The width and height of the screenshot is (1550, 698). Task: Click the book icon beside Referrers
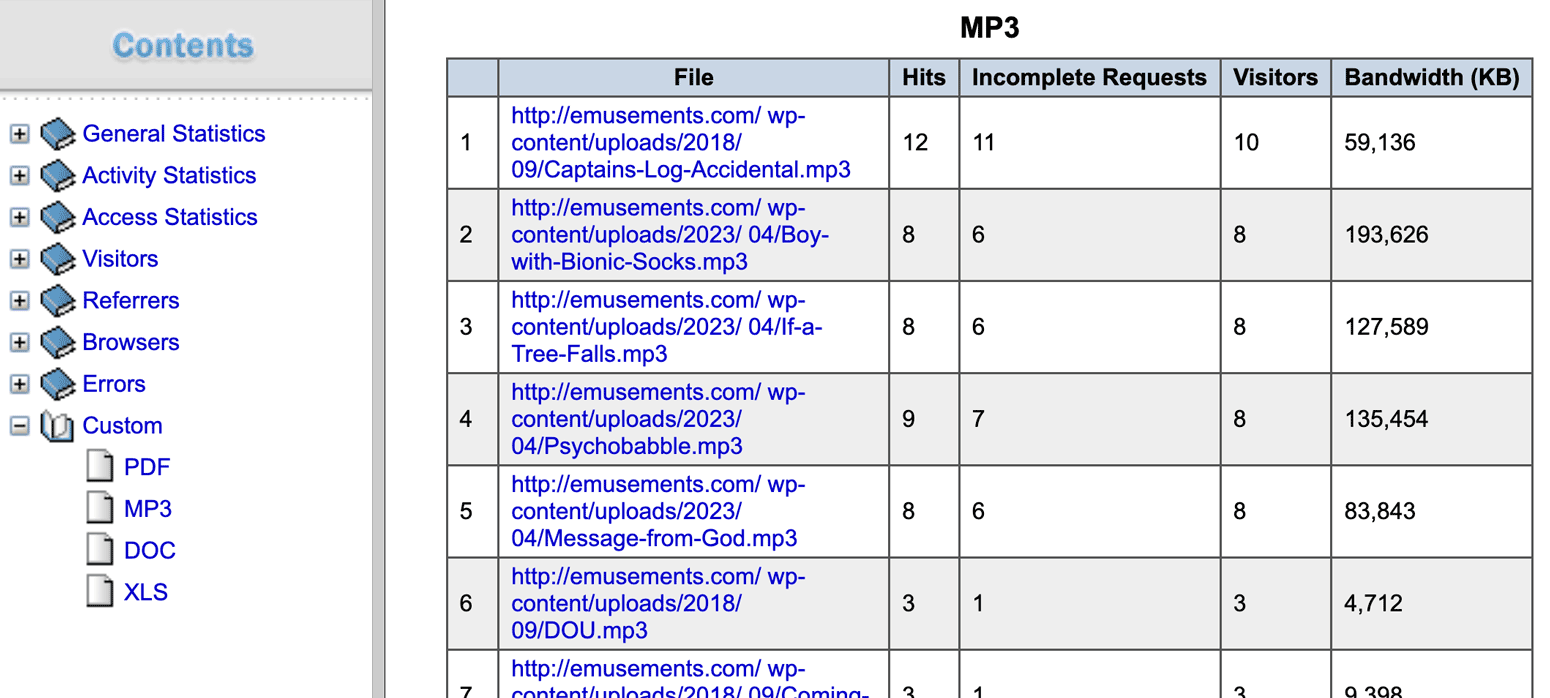pos(58,301)
